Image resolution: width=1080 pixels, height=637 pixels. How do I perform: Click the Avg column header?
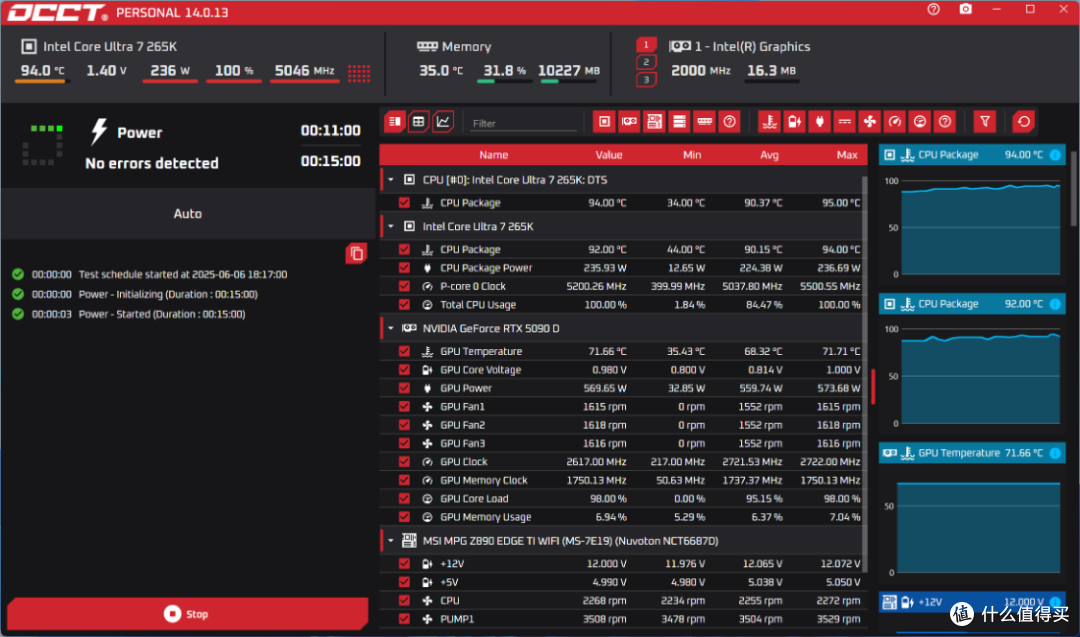pos(769,155)
